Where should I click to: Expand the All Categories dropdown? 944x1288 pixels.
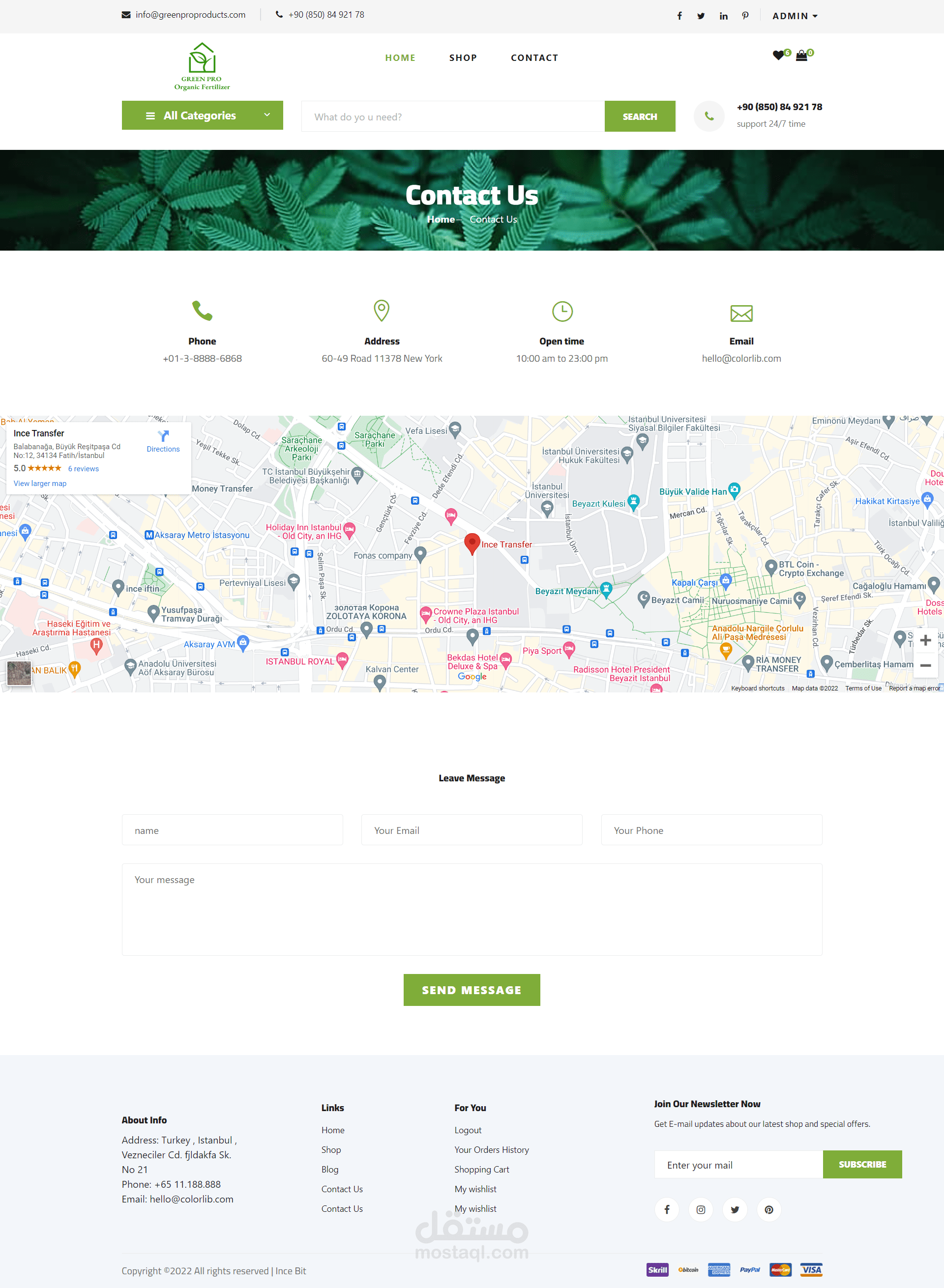(x=202, y=115)
